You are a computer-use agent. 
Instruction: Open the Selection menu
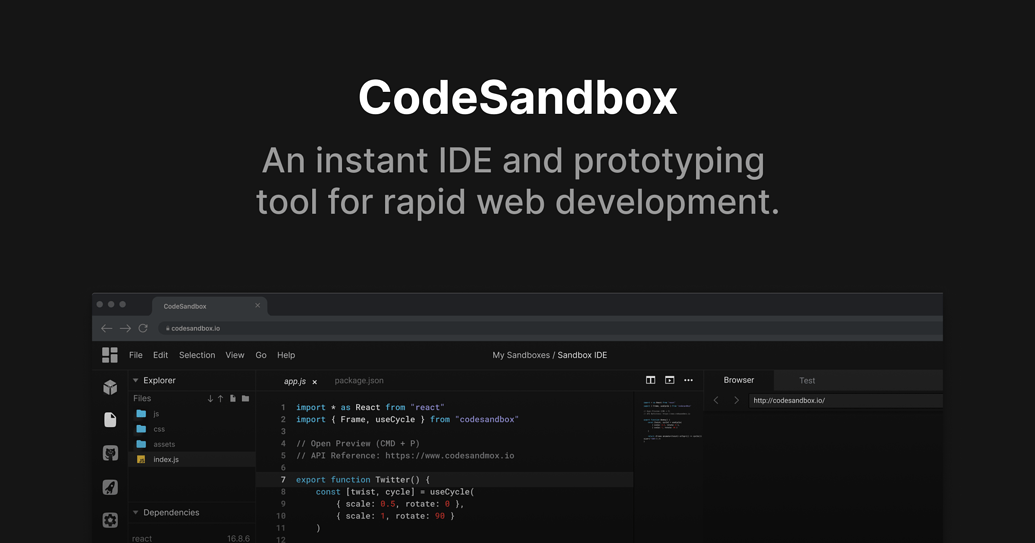(x=197, y=355)
